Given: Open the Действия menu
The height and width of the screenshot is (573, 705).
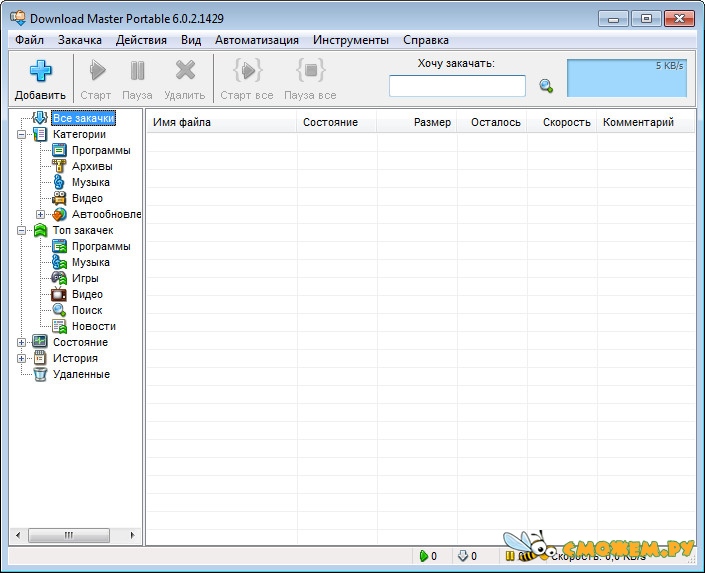Looking at the screenshot, I should coord(141,40).
